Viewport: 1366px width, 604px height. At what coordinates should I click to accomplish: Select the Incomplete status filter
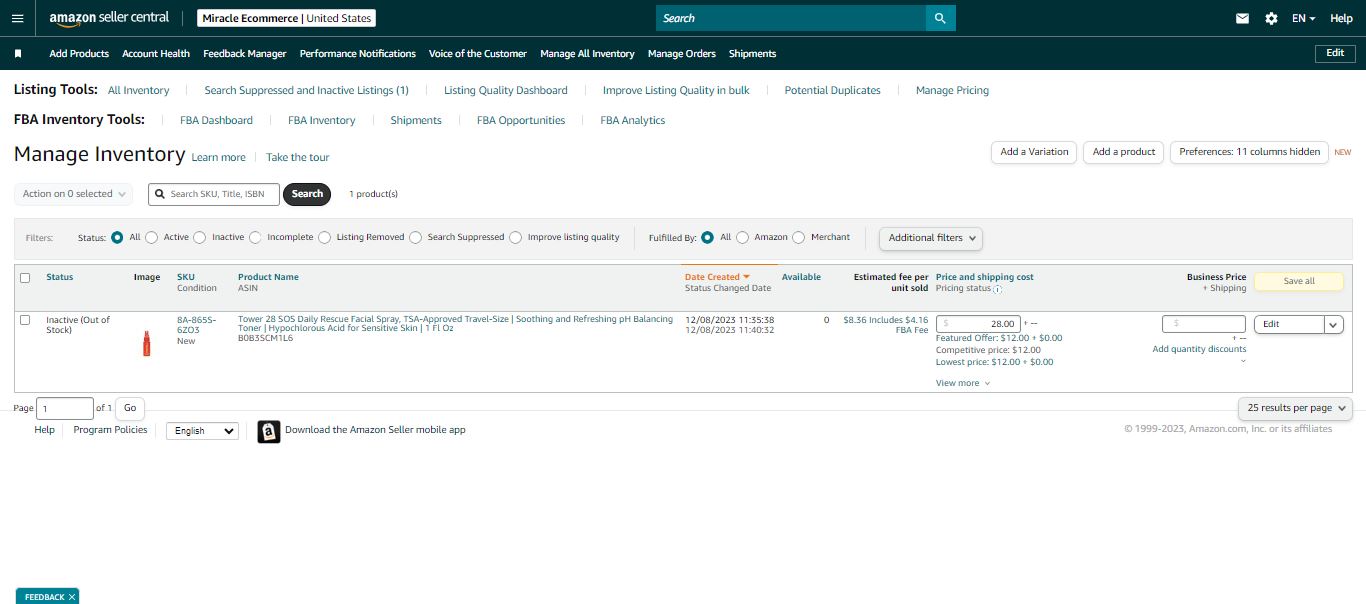255,238
